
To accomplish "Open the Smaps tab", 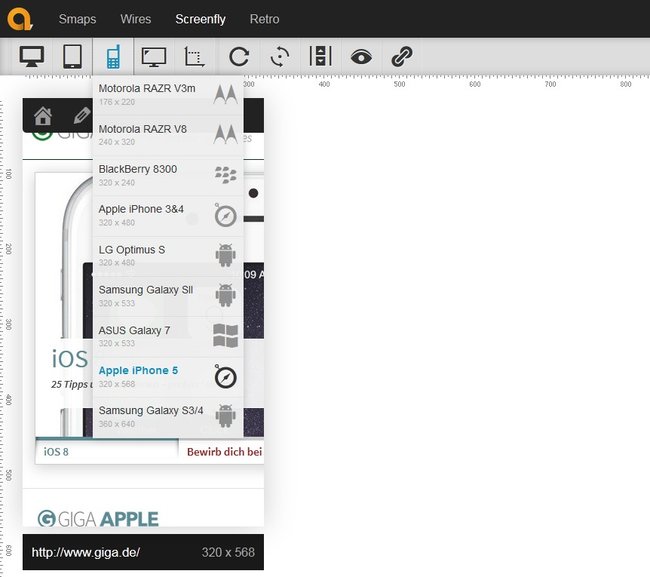I will (77, 19).
